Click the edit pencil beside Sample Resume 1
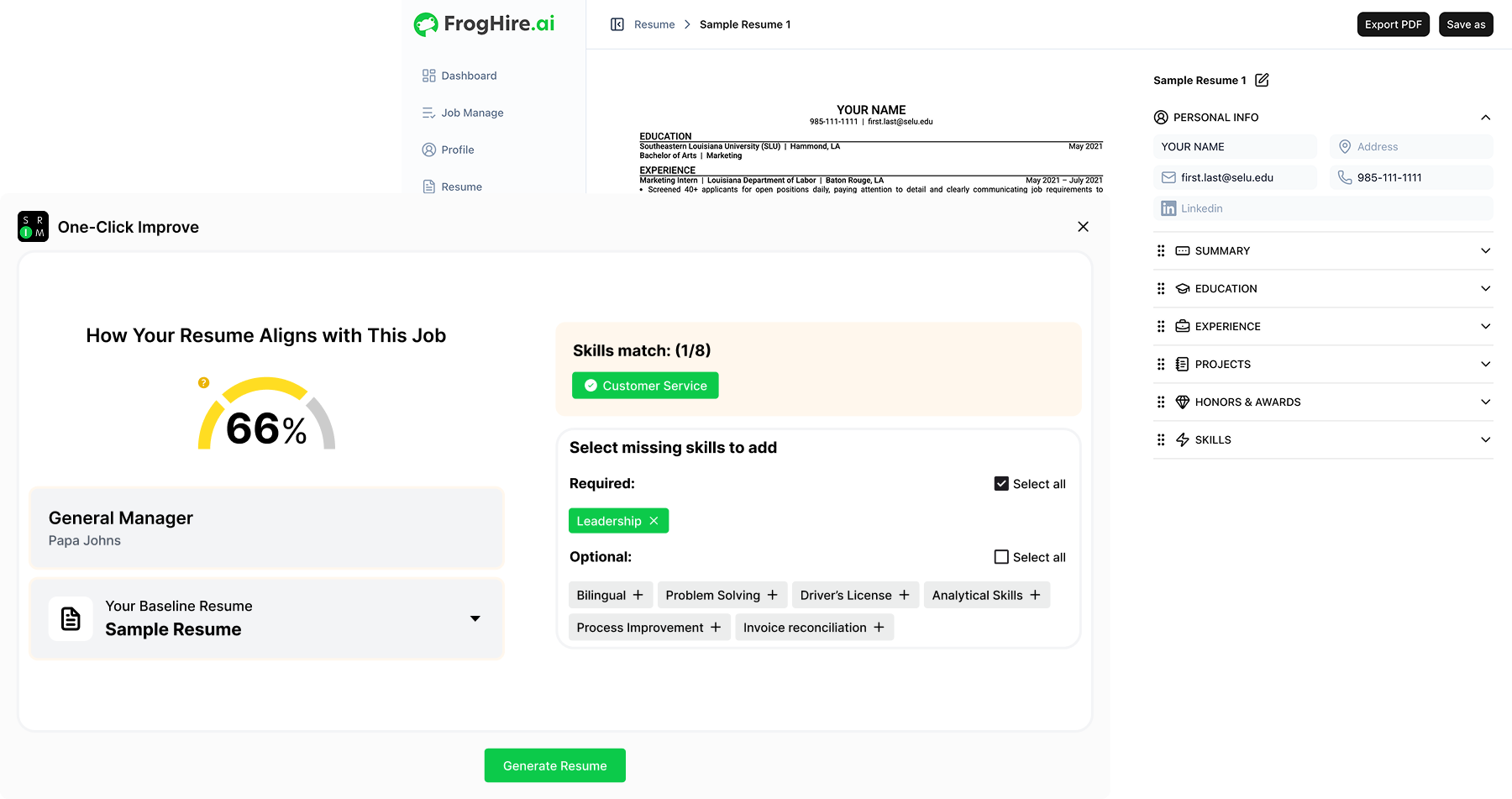This screenshot has width=1512, height=799. [x=1263, y=80]
